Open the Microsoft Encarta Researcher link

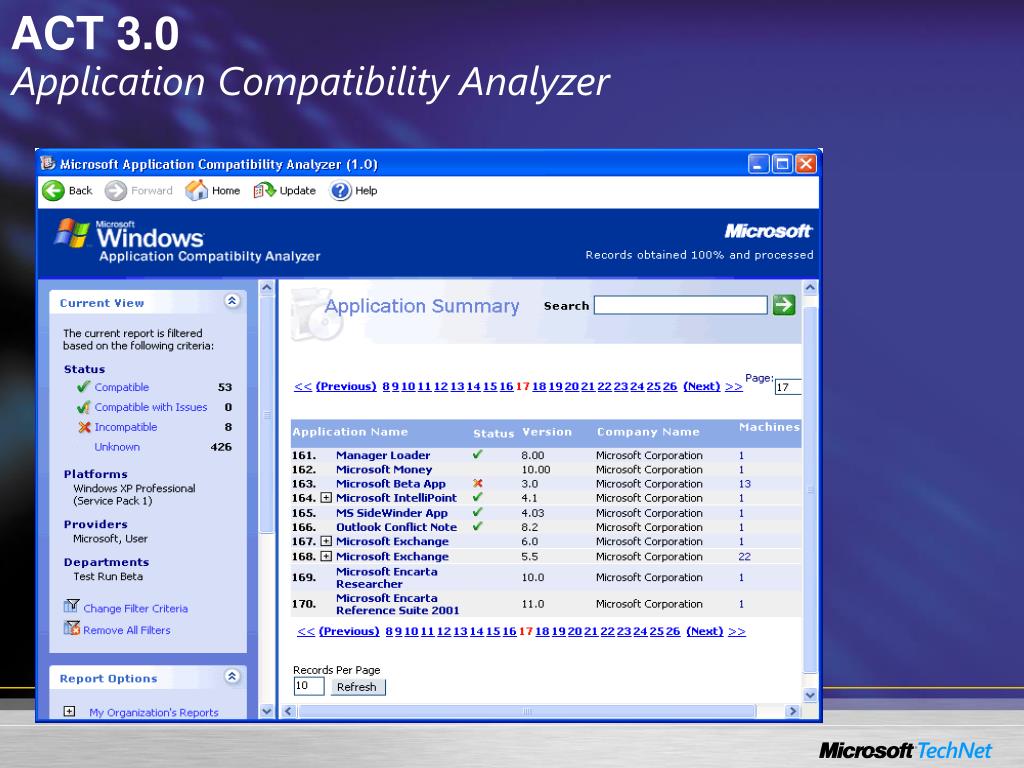tap(387, 578)
